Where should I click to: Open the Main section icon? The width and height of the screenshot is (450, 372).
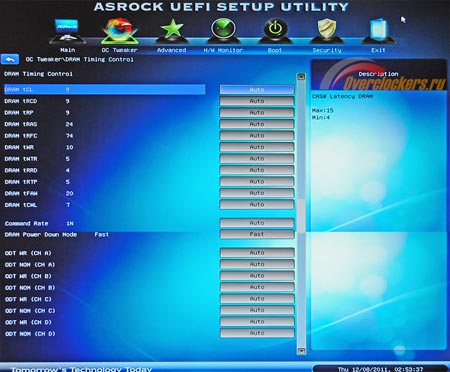(67, 31)
